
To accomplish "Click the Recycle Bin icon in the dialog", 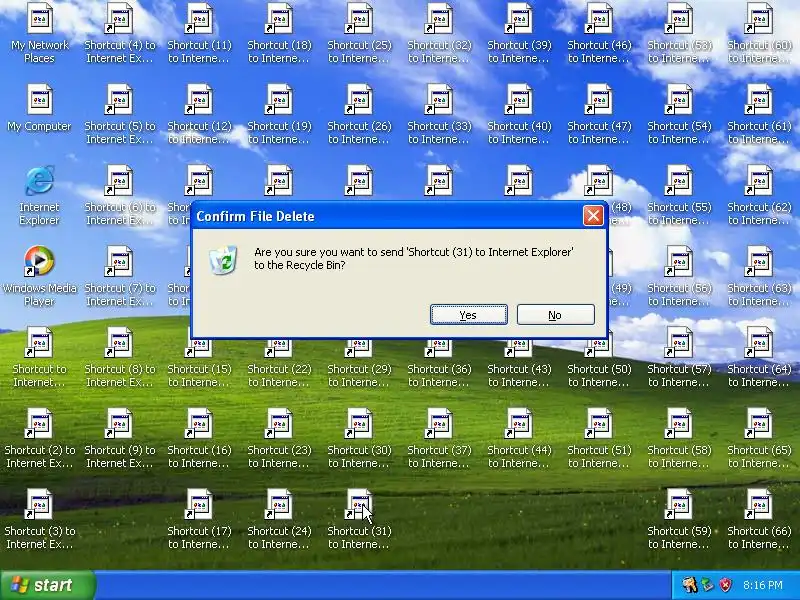I will (223, 259).
